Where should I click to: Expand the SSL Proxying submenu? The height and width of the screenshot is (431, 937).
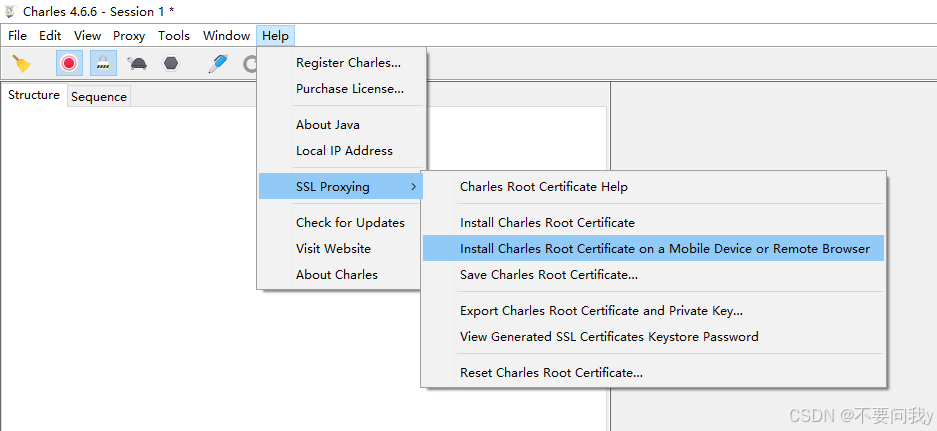[341, 187]
